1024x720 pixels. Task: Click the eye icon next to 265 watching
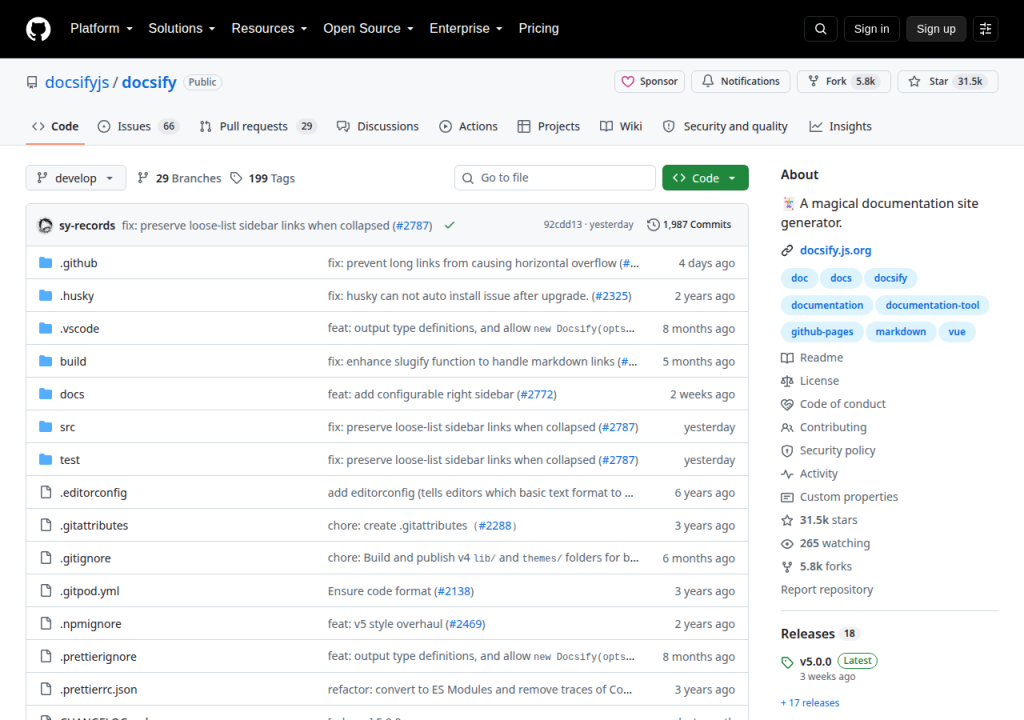[x=787, y=544]
